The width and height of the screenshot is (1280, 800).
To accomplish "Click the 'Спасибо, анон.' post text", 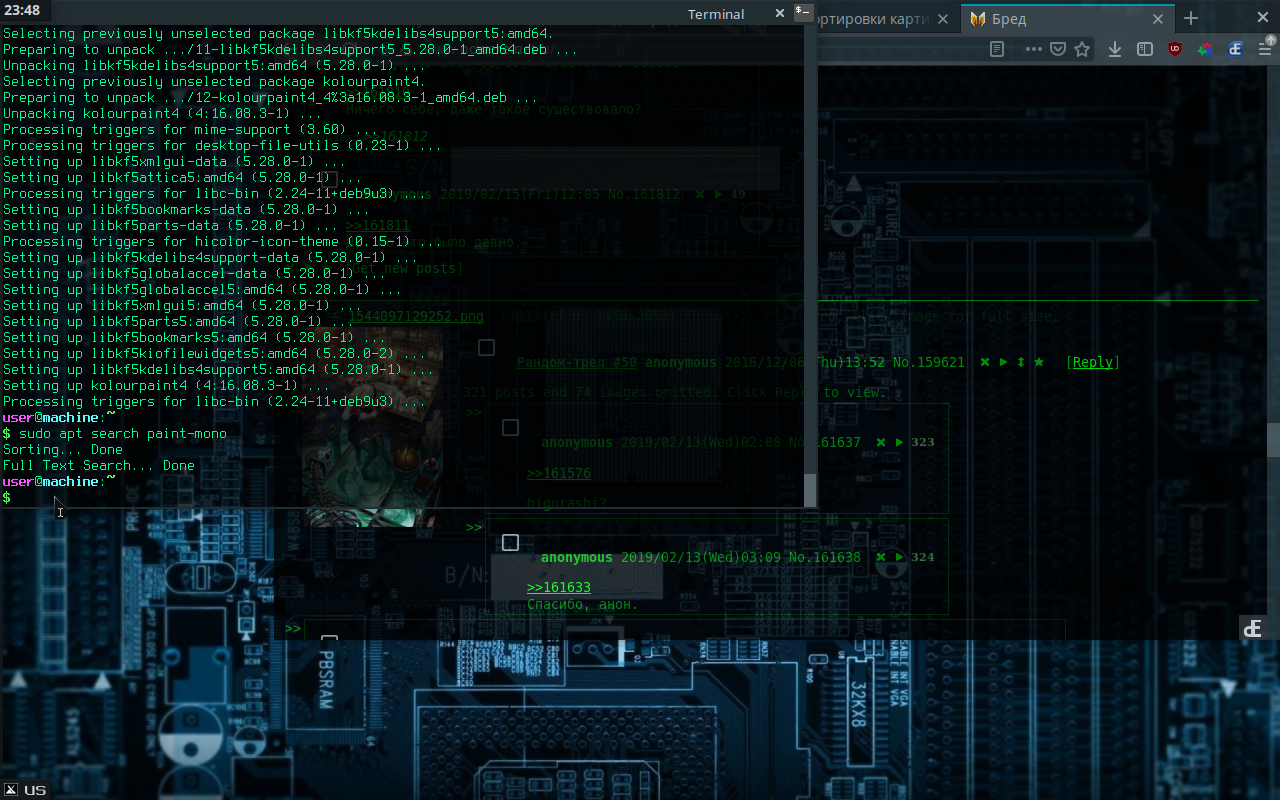I will pos(582,604).
